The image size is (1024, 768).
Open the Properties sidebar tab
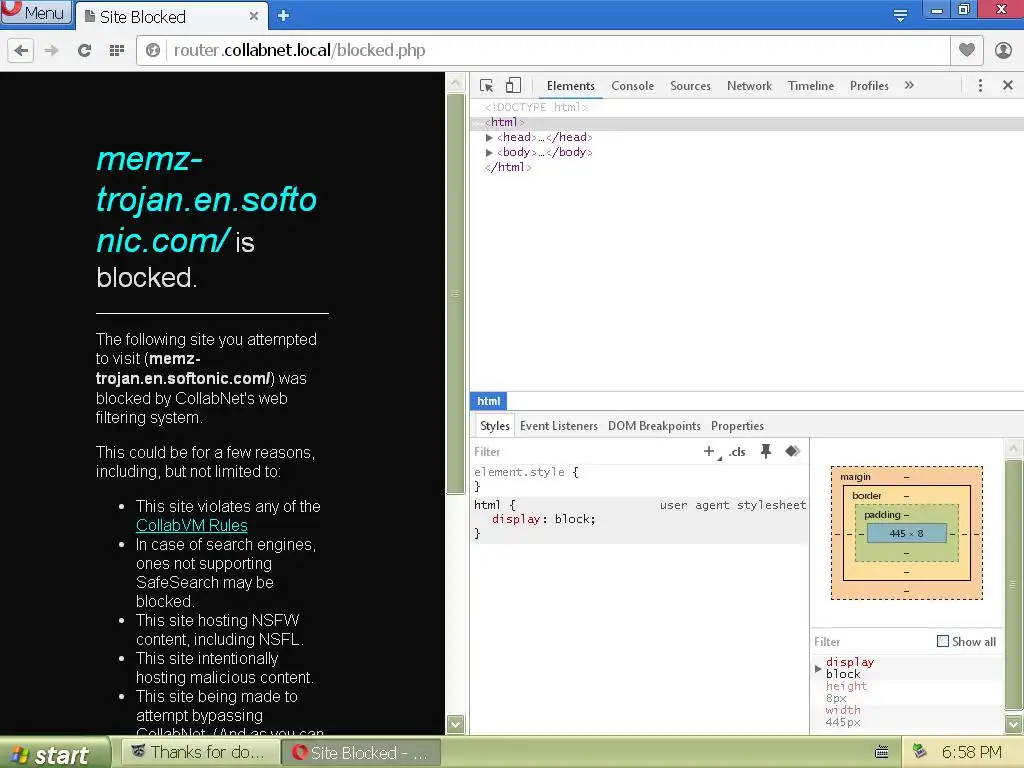[737, 426]
